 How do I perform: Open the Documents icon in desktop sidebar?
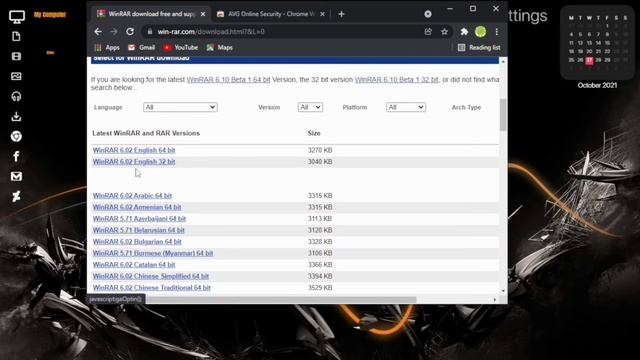[x=16, y=36]
